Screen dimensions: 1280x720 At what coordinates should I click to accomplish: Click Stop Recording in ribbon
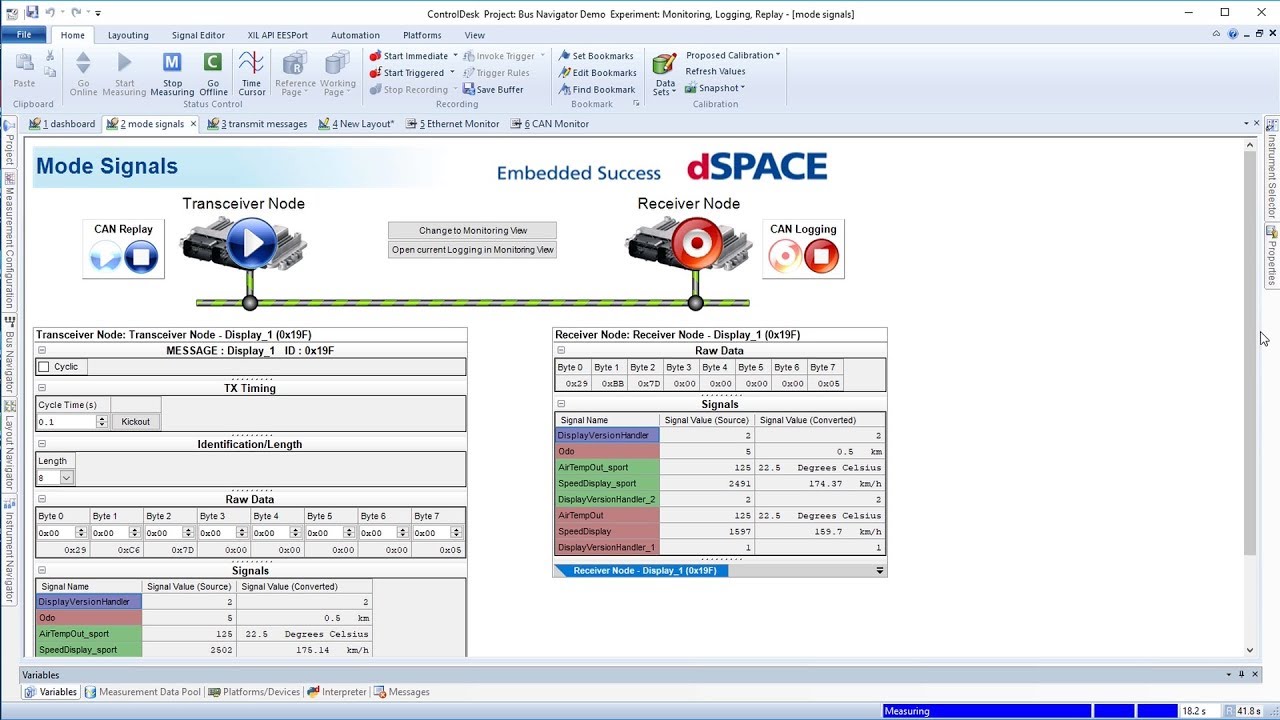point(409,90)
